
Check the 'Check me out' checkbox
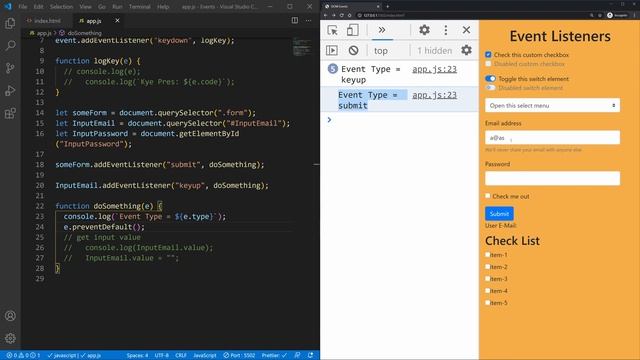coord(488,196)
